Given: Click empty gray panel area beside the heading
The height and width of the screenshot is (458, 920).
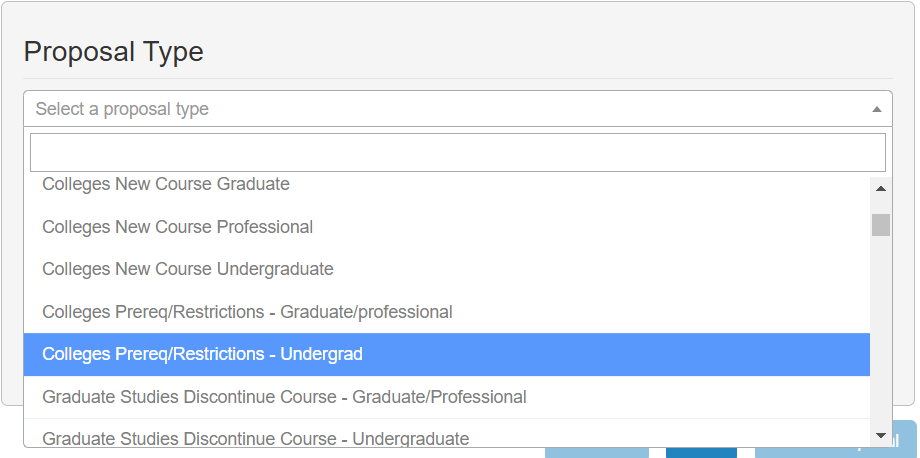Looking at the screenshot, I should click(550, 50).
